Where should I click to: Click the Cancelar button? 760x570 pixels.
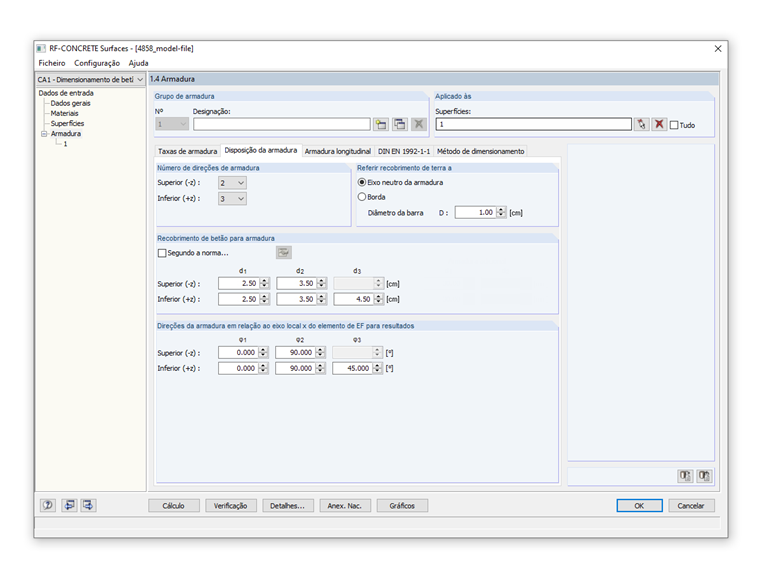(691, 506)
